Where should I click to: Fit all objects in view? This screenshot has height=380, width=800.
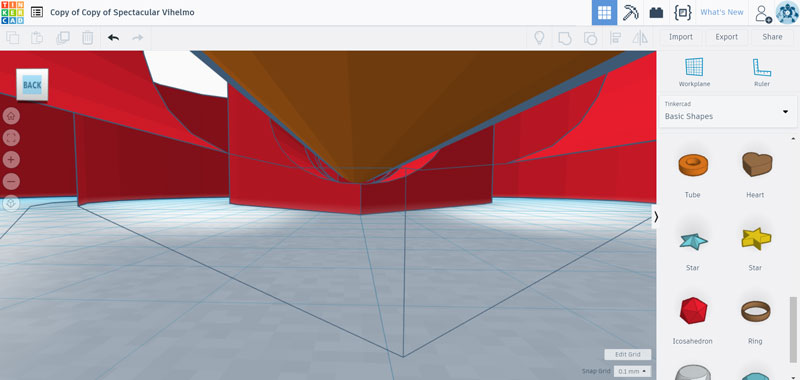(11, 138)
